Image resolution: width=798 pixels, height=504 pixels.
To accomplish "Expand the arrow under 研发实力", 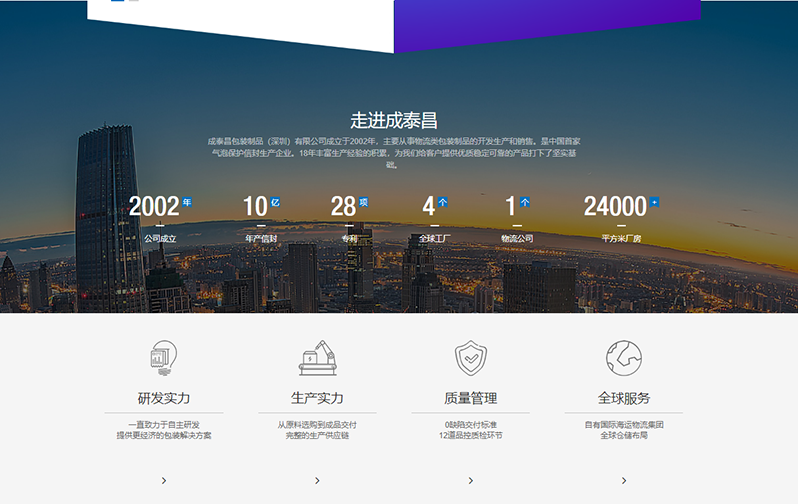I will click(164, 481).
